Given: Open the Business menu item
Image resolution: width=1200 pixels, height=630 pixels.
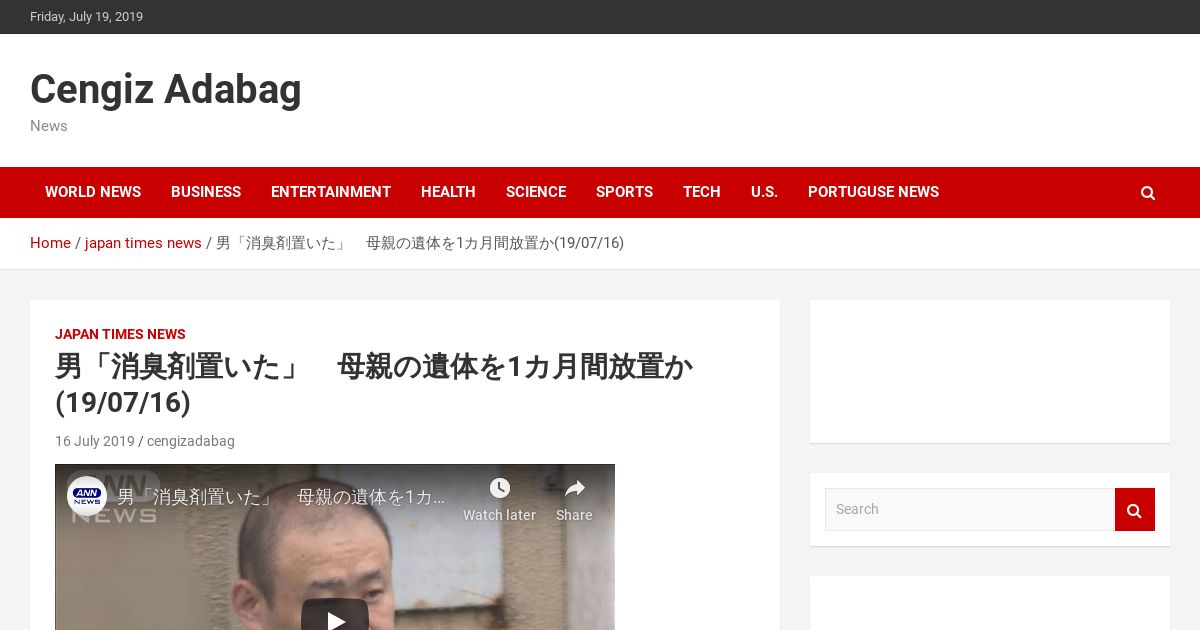Looking at the screenshot, I should click(x=206, y=192).
